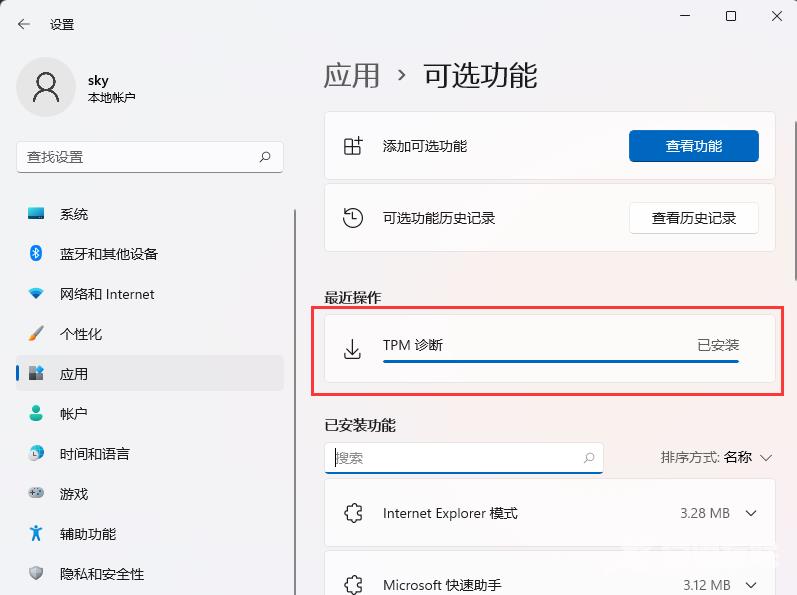
Task: Select the Wi-Fi icon for 网络和 Internet
Action: point(36,293)
